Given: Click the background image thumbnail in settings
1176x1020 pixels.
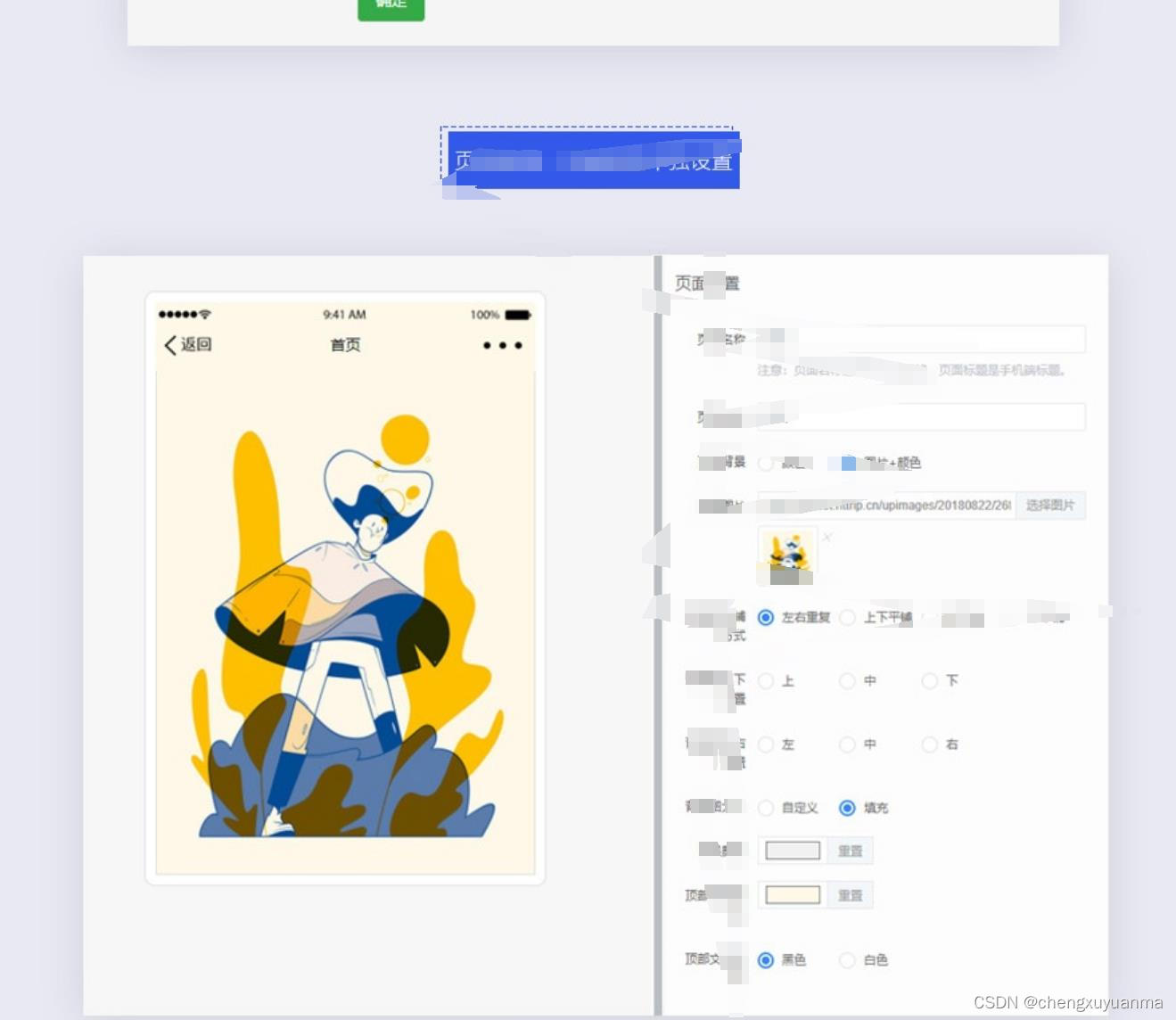Looking at the screenshot, I should click(787, 556).
